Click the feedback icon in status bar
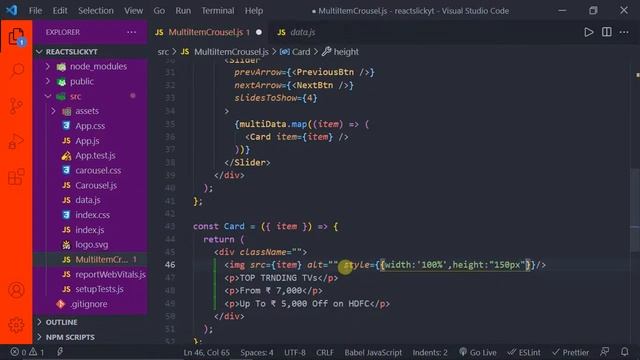This screenshot has width=640, height=360. tap(604, 352)
